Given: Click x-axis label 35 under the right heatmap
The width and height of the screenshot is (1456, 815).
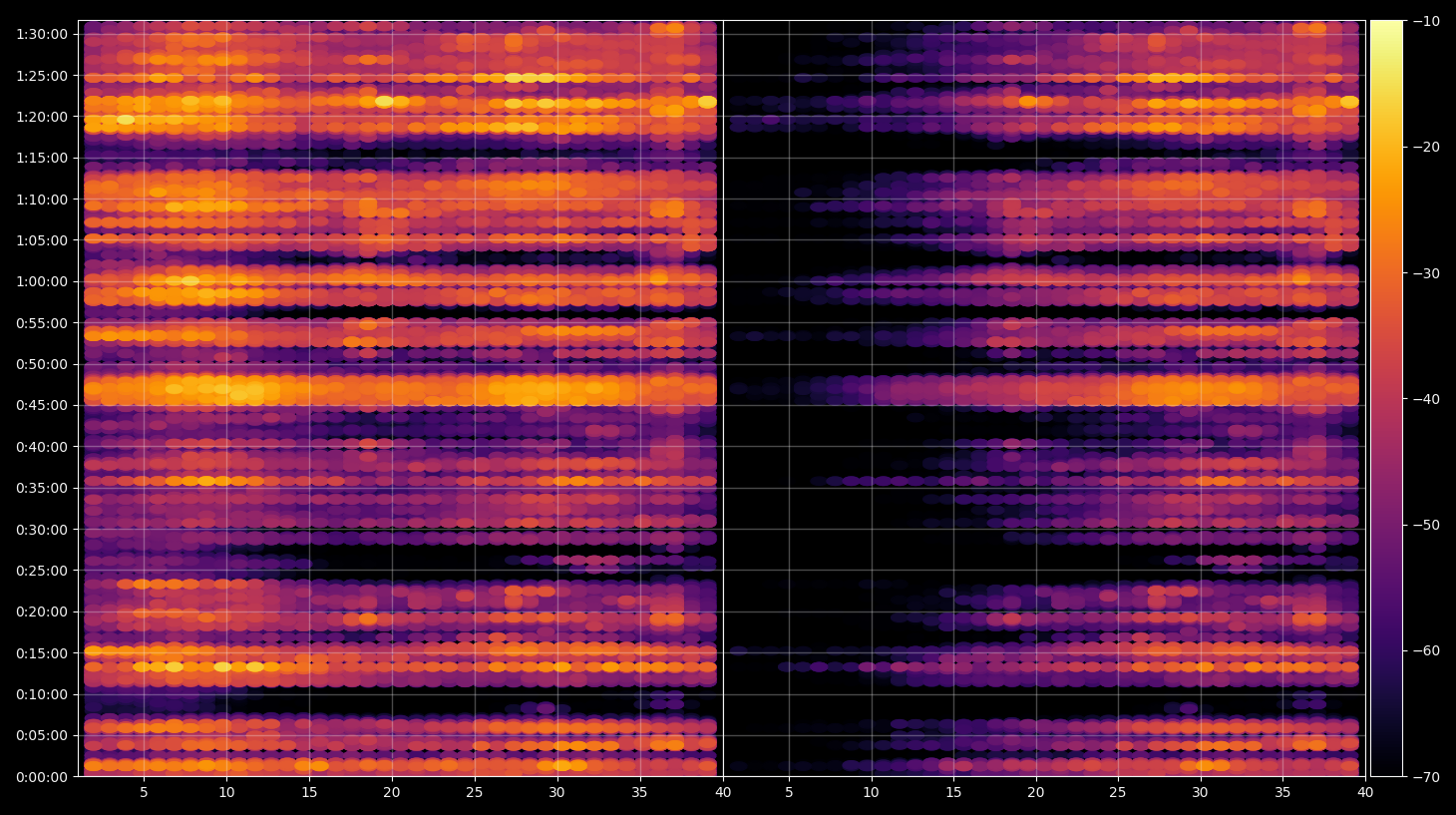Looking at the screenshot, I should (x=1282, y=793).
